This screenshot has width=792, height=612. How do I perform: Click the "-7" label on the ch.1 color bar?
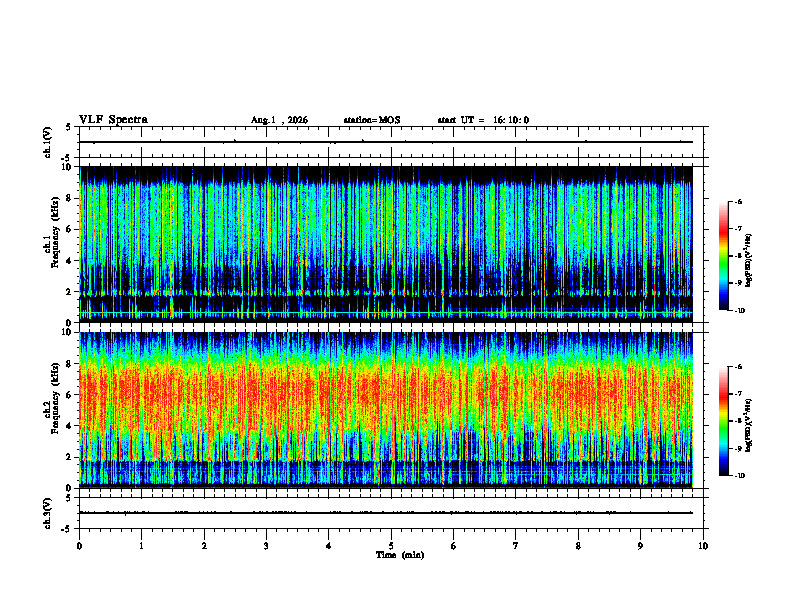(x=738, y=229)
